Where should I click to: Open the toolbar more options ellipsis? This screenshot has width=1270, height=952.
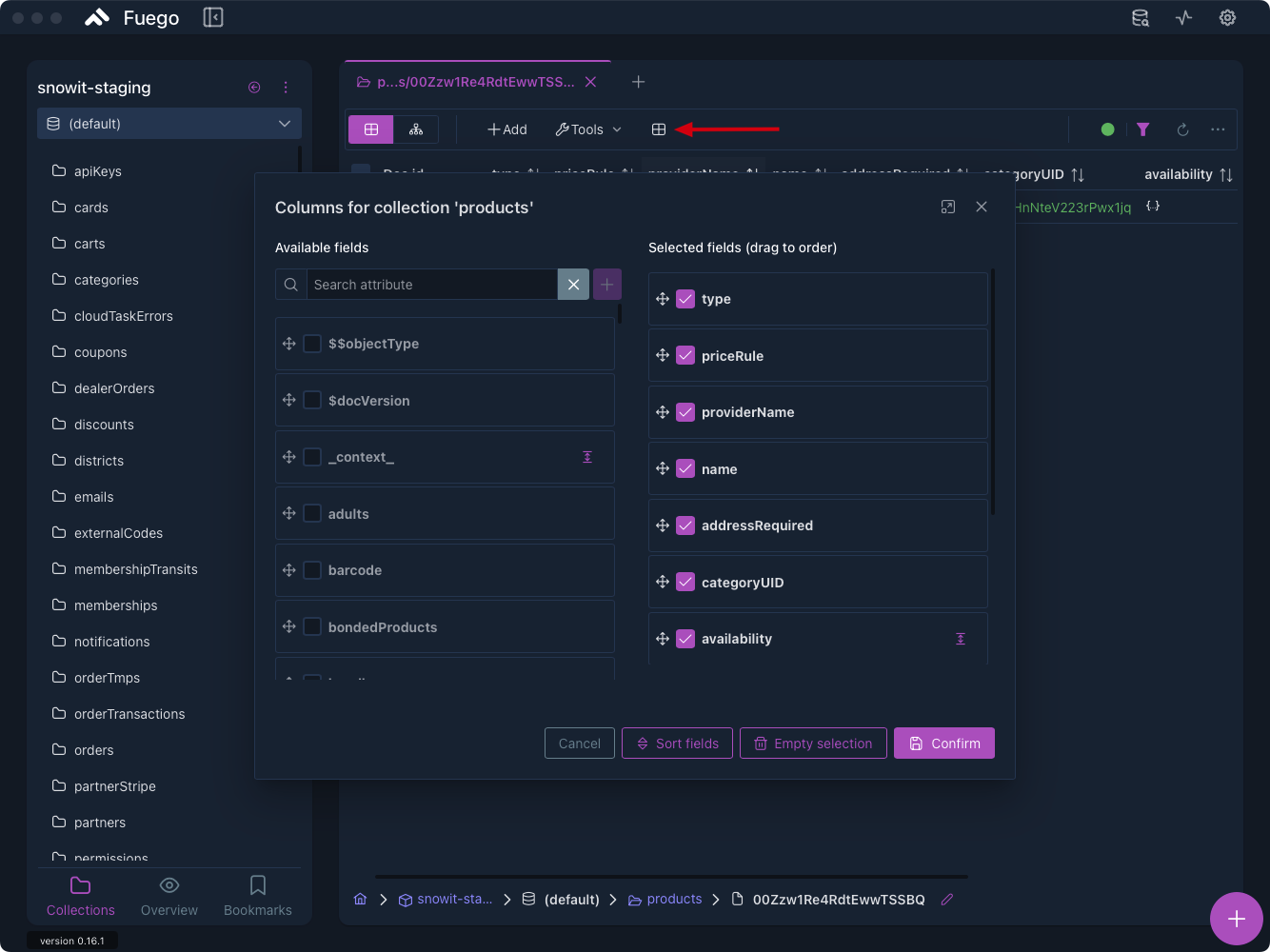pyautogui.click(x=1218, y=129)
